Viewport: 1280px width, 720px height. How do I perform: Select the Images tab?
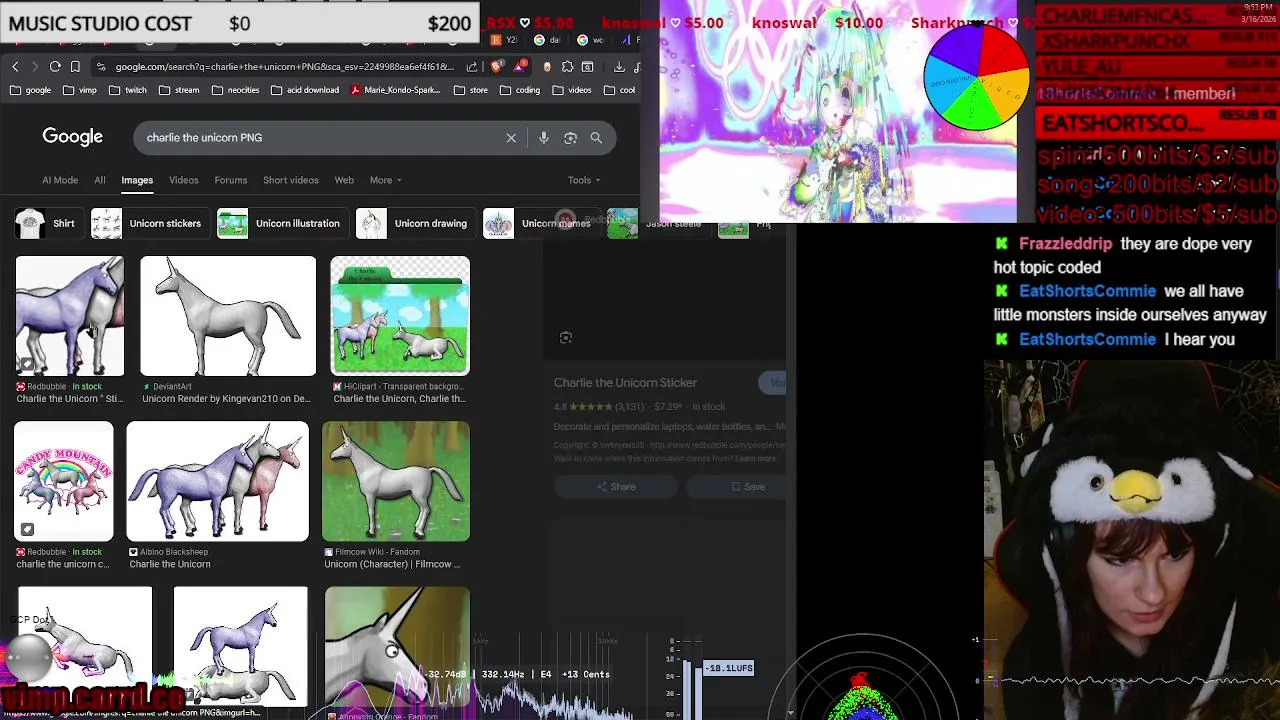[137, 180]
